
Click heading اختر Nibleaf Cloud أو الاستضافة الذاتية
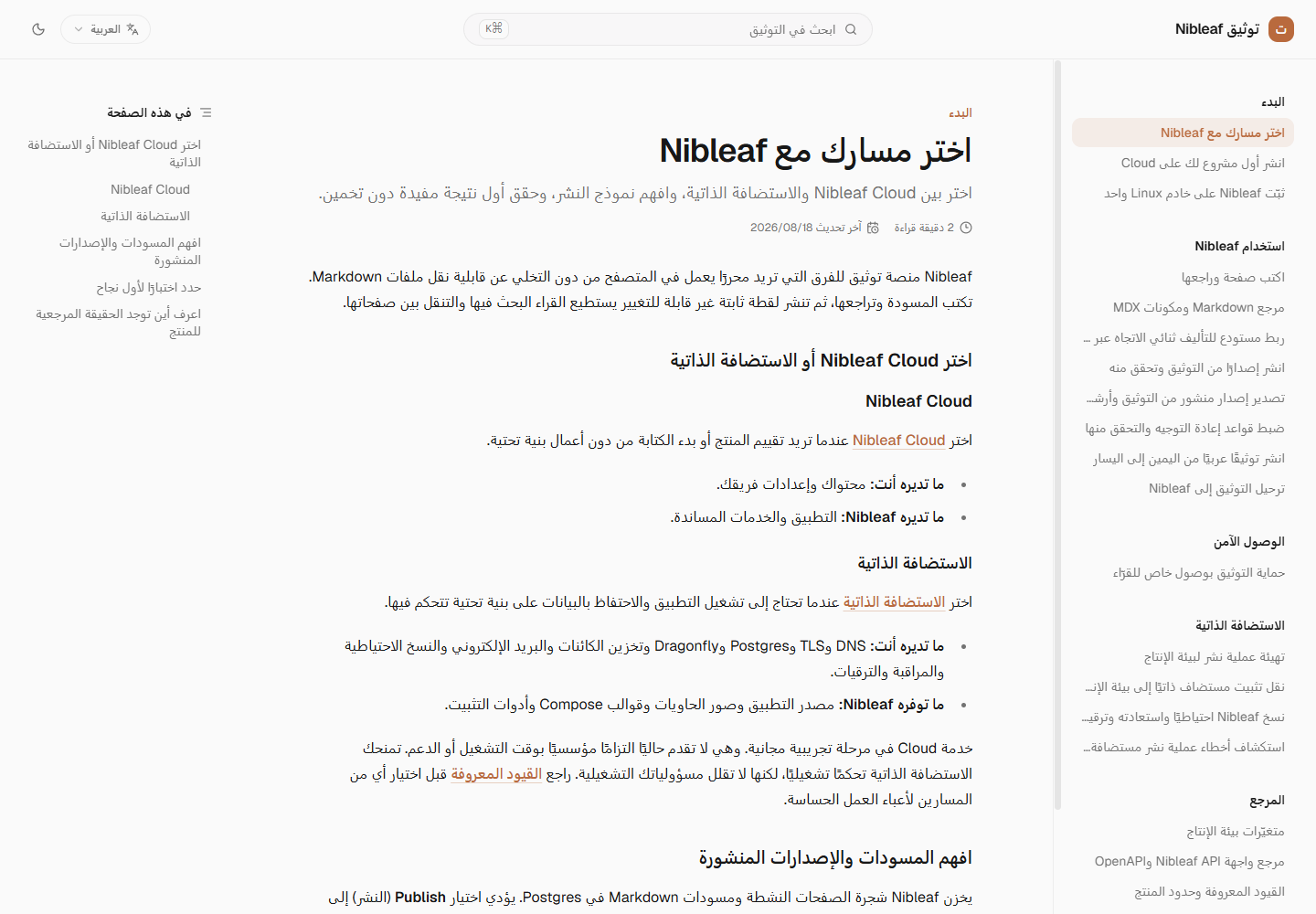[x=821, y=360]
